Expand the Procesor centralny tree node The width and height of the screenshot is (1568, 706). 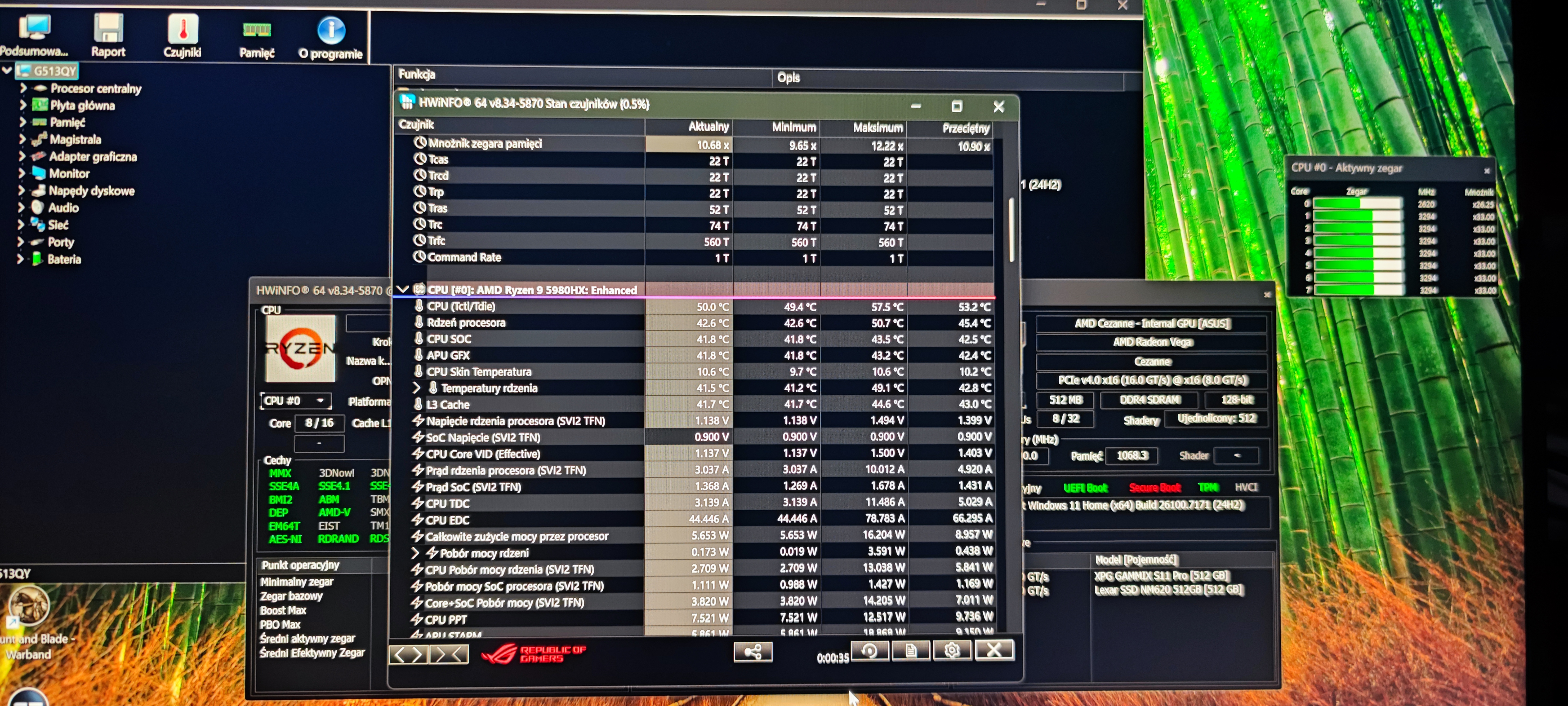tap(23, 88)
